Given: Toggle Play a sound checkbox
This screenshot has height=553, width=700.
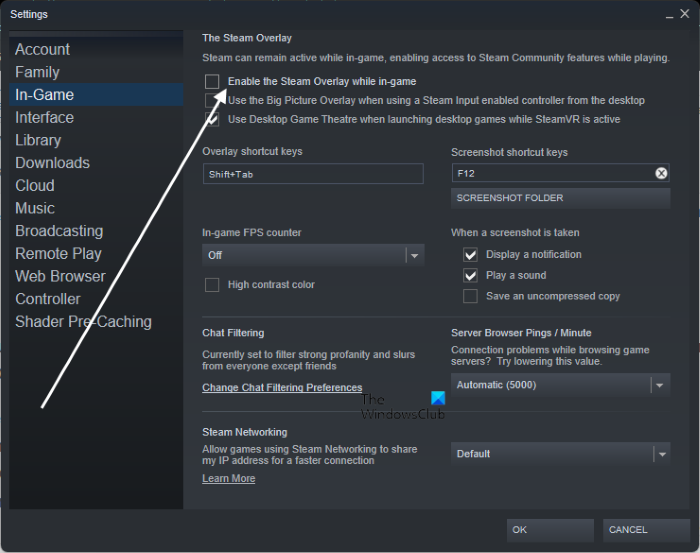Looking at the screenshot, I should pos(470,276).
